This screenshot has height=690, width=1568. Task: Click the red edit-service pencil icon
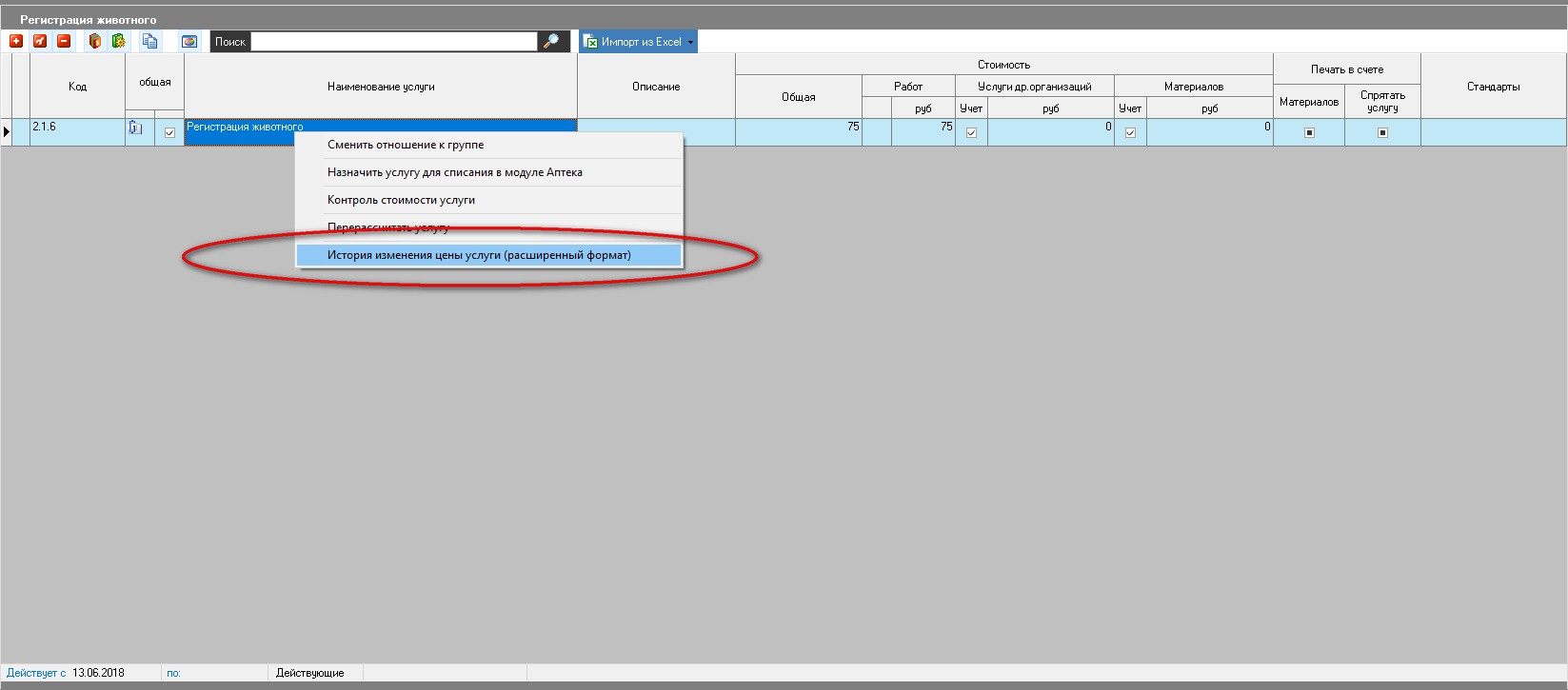pos(40,41)
